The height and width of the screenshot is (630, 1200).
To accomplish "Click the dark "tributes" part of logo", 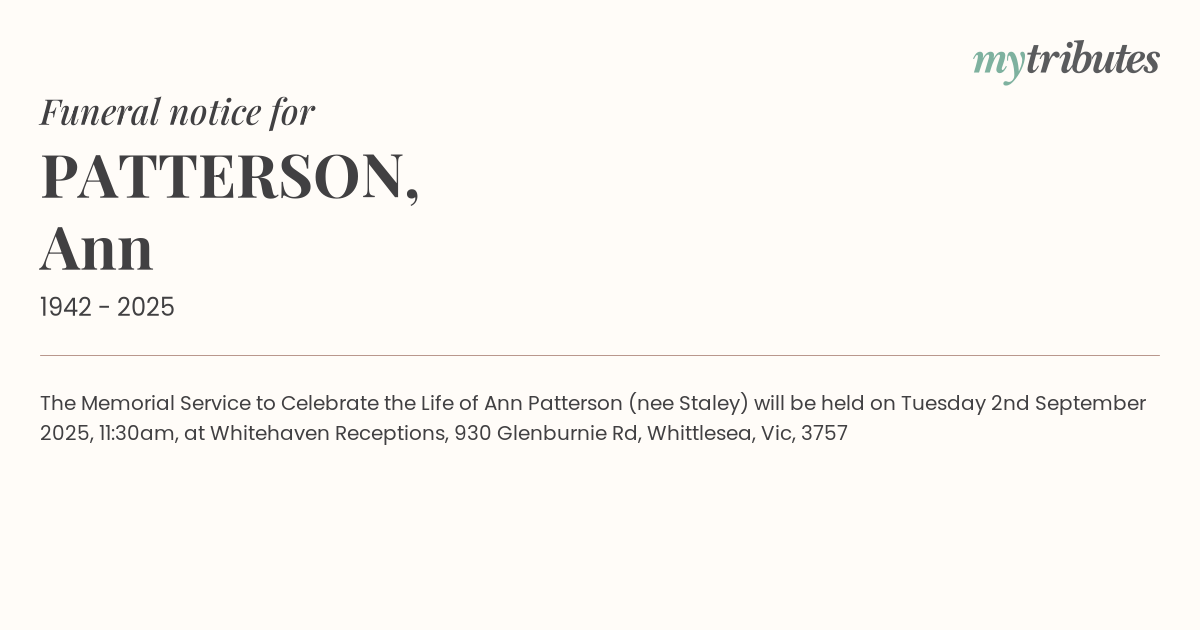I will pos(1092,60).
